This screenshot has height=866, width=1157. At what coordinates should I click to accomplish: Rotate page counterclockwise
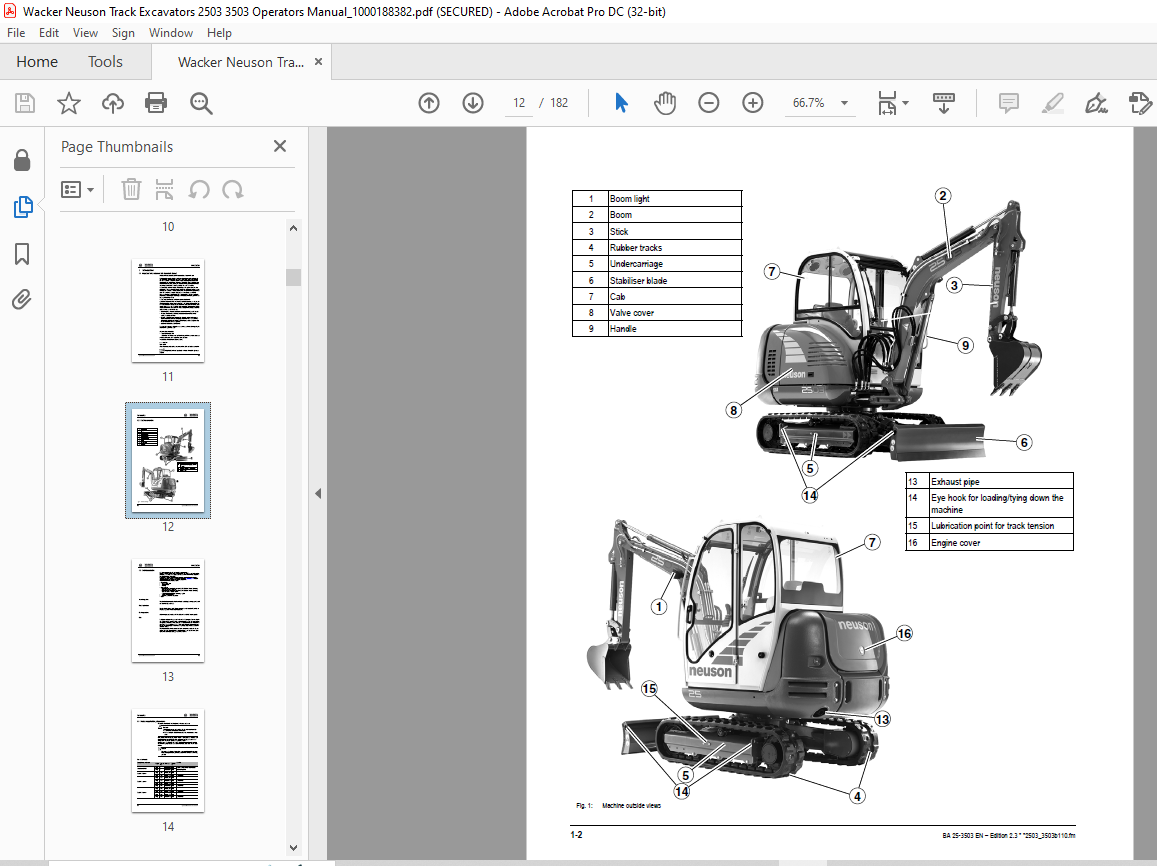click(198, 190)
